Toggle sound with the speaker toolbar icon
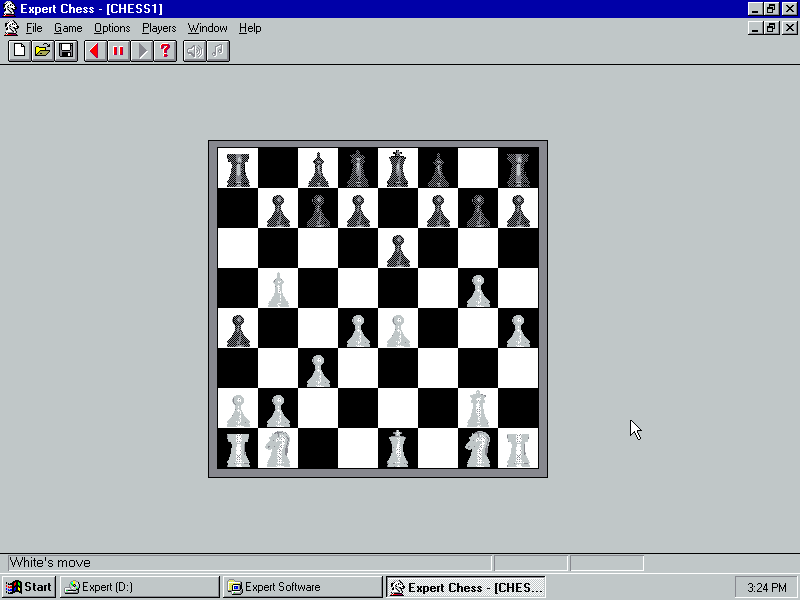 (x=194, y=51)
